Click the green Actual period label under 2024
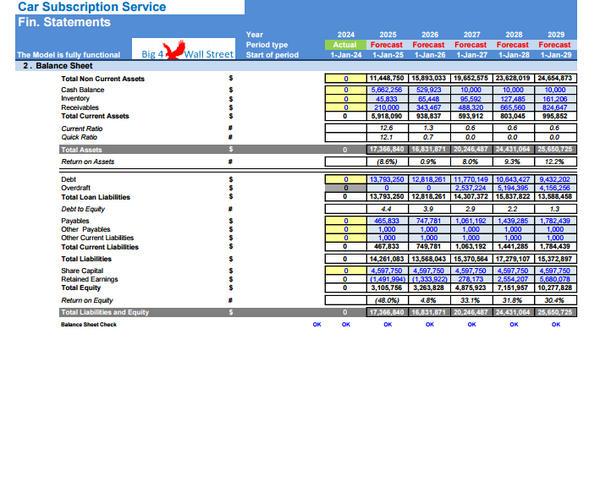 click(345, 44)
